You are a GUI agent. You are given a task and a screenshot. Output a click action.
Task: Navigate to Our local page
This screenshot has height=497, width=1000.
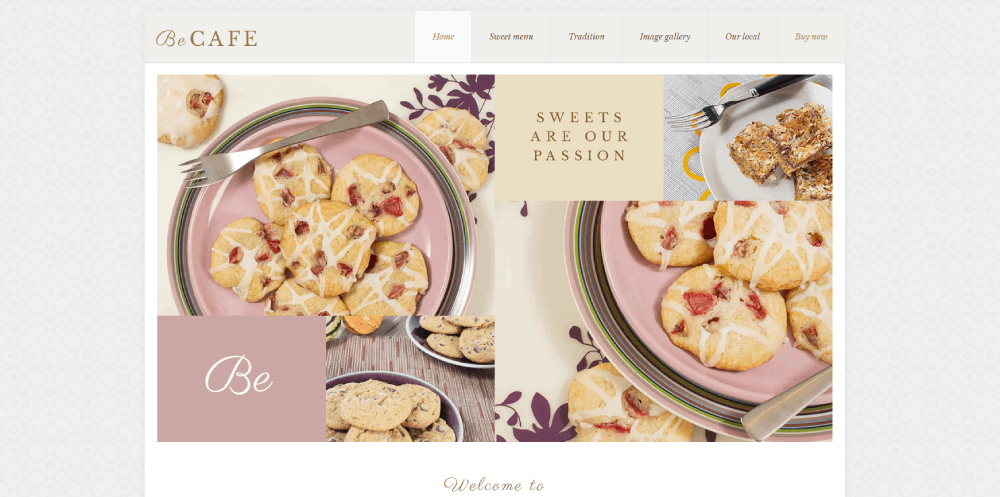pos(742,36)
